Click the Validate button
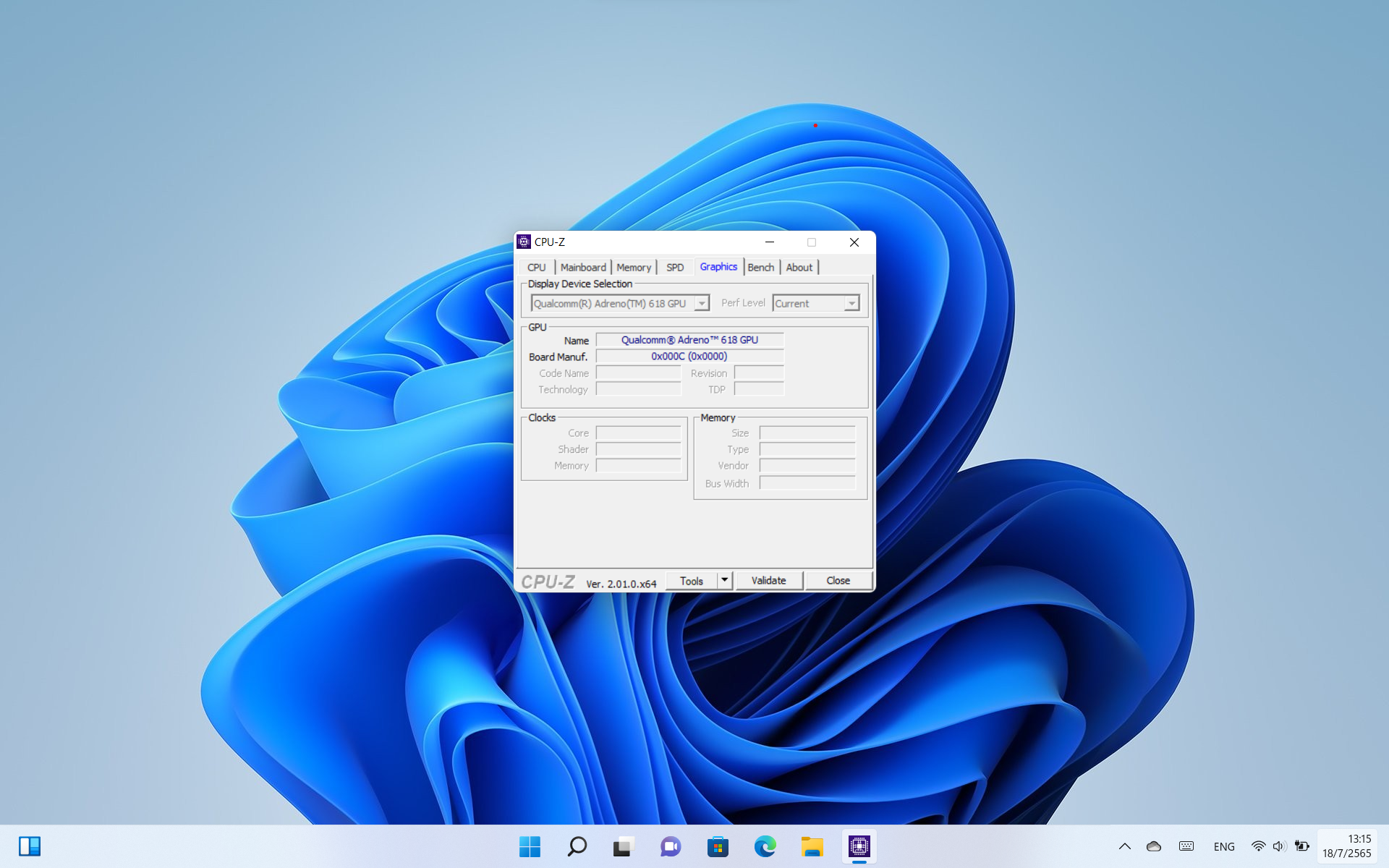The height and width of the screenshot is (868, 1389). click(x=768, y=580)
